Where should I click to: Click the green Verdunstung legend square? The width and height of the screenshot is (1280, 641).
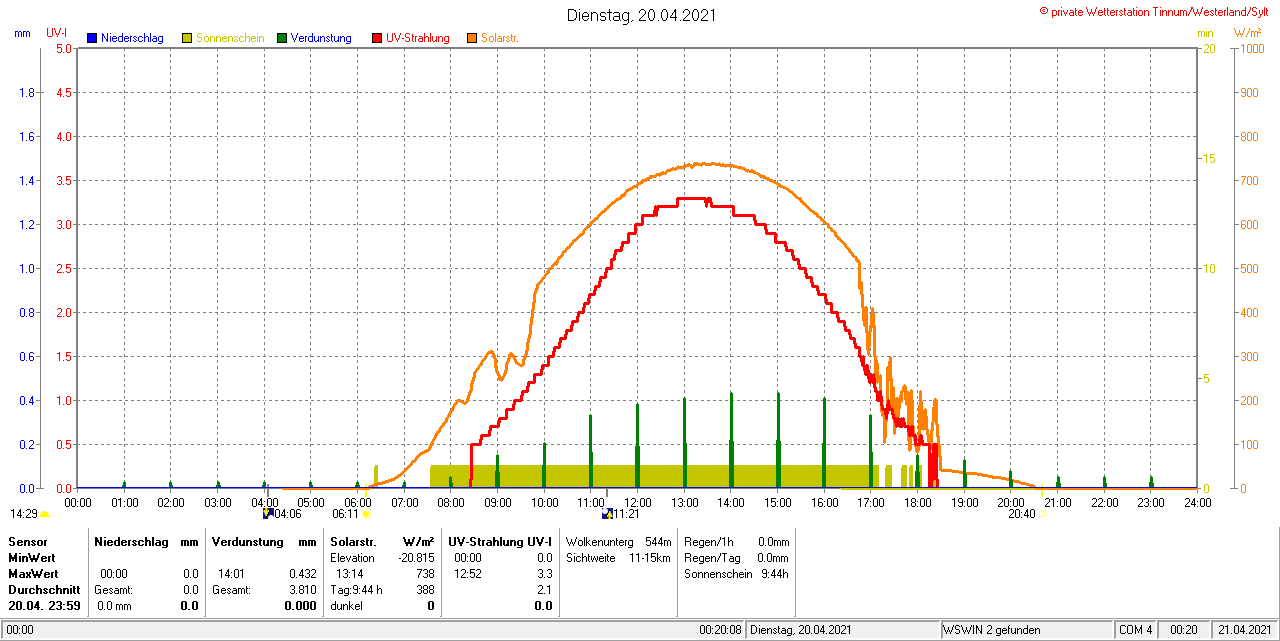(282, 38)
